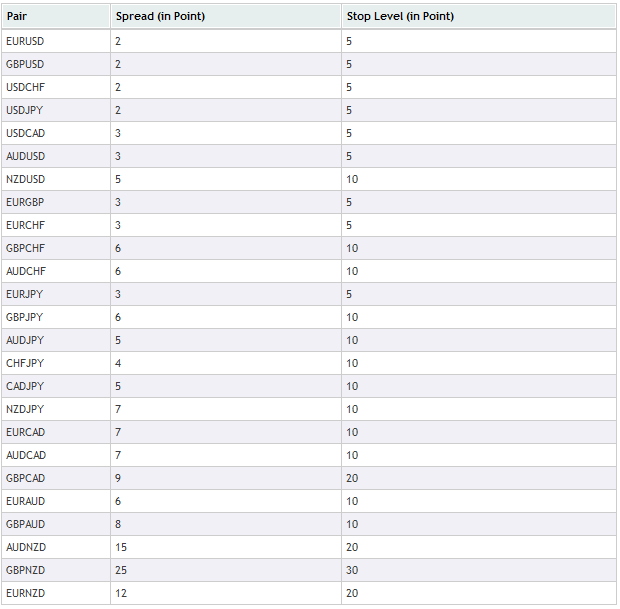Click the USDJPY pair name
The height and width of the screenshot is (609, 620).
coord(25,110)
